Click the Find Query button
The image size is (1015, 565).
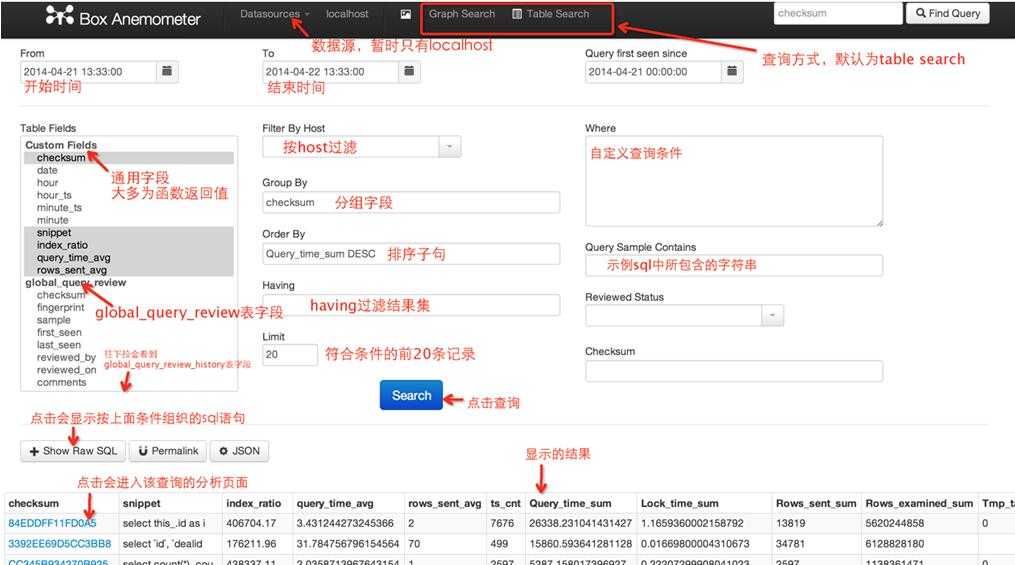pos(948,13)
